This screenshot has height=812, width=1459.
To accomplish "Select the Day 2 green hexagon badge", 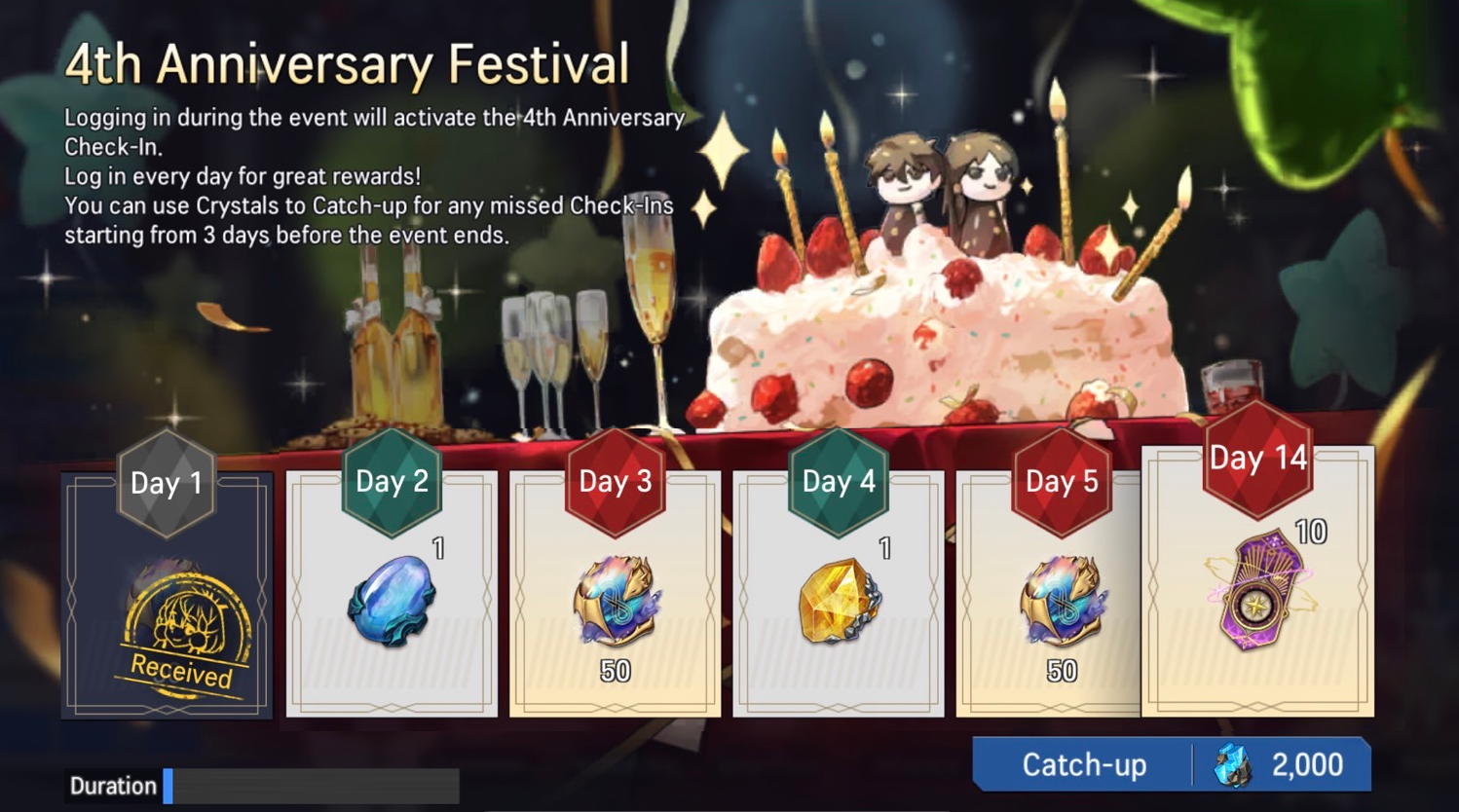I will point(392,482).
